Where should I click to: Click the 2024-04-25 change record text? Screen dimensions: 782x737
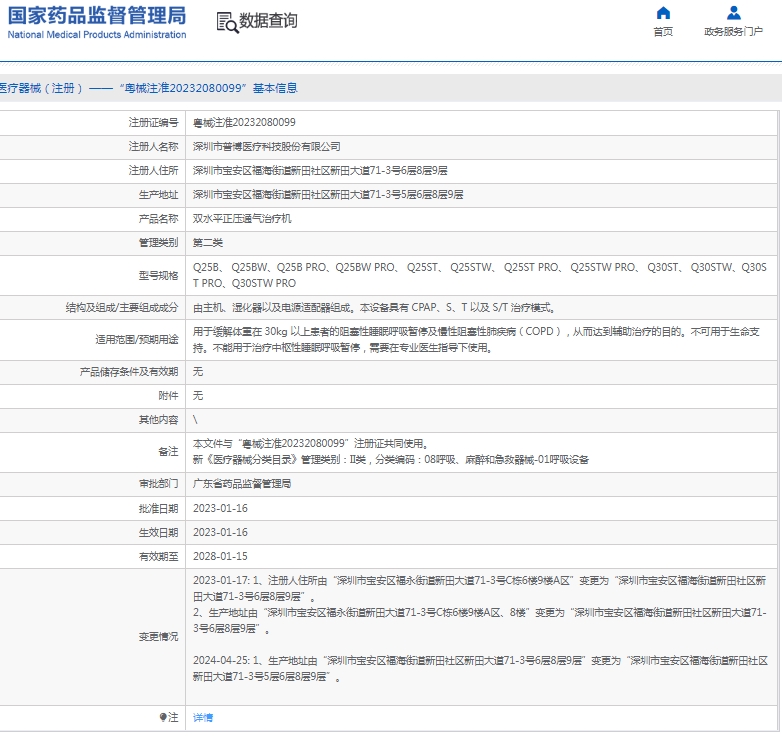(x=480, y=669)
